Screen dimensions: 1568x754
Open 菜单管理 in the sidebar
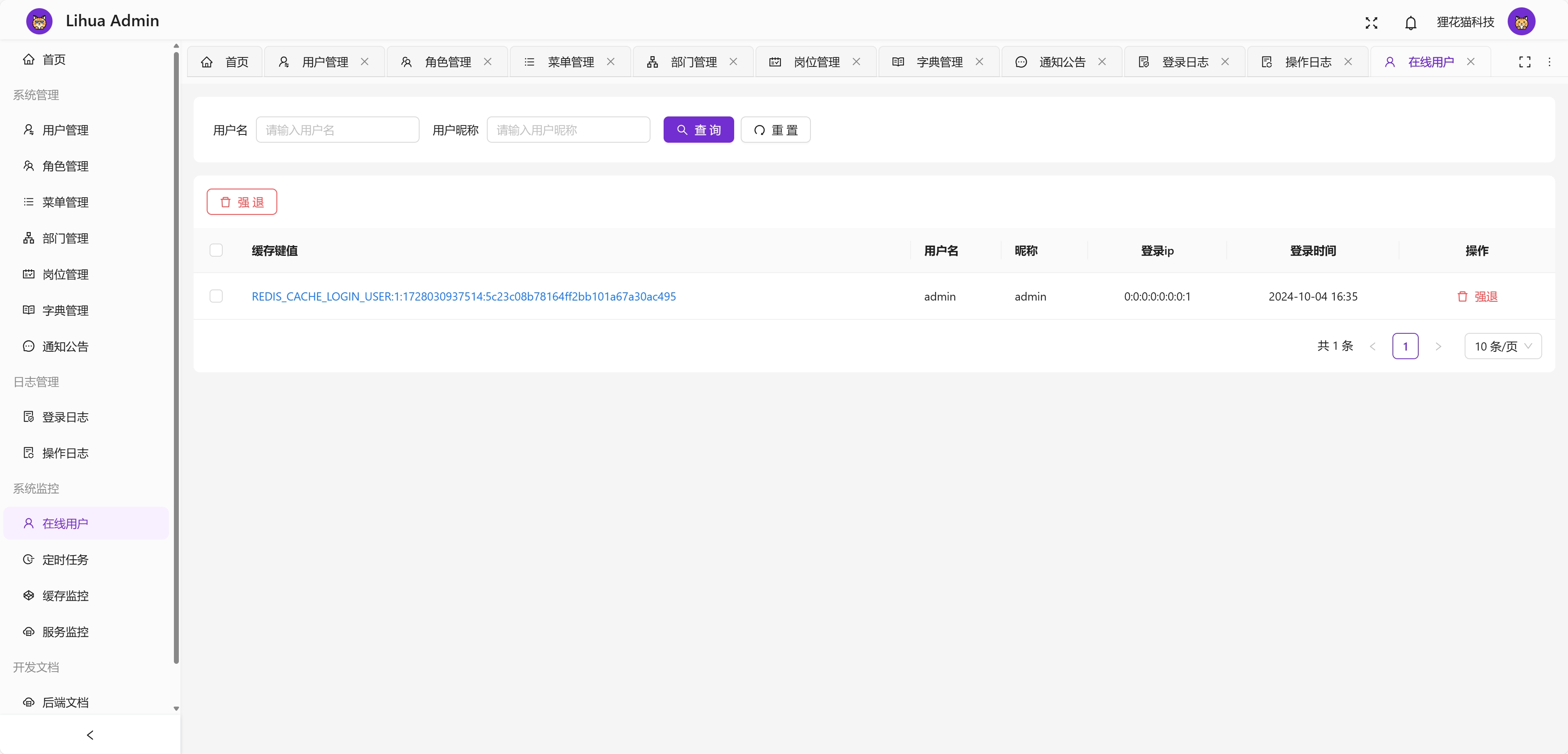tap(86, 201)
